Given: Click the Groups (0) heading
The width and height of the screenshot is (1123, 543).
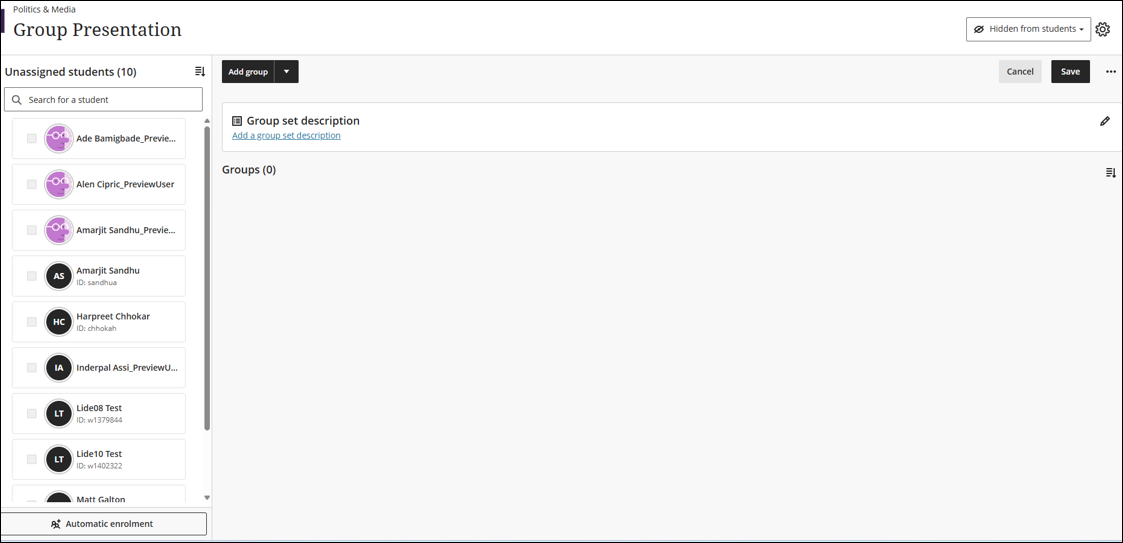Looking at the screenshot, I should coord(249,170).
